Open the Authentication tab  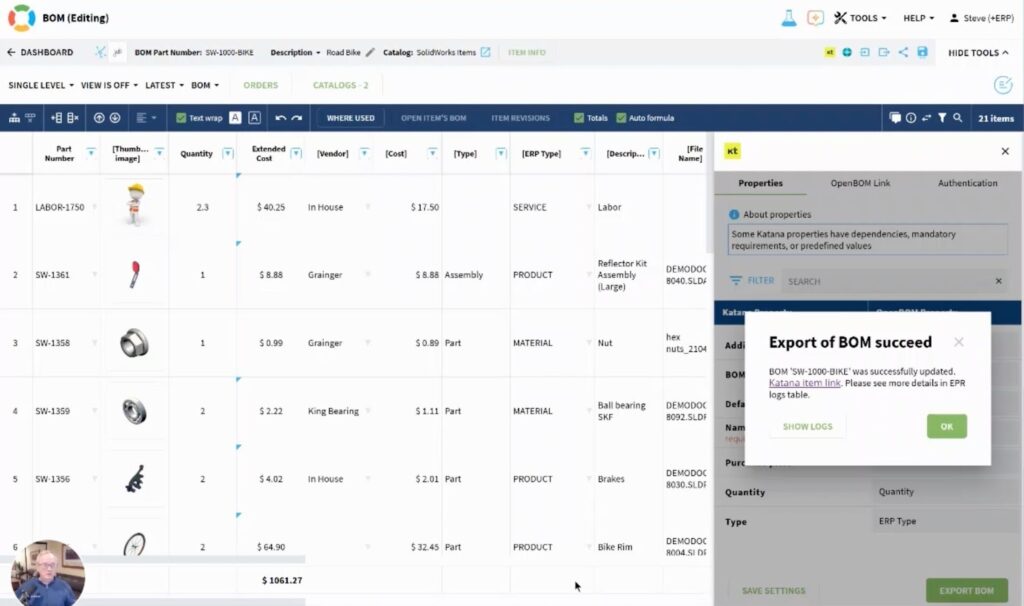click(967, 183)
